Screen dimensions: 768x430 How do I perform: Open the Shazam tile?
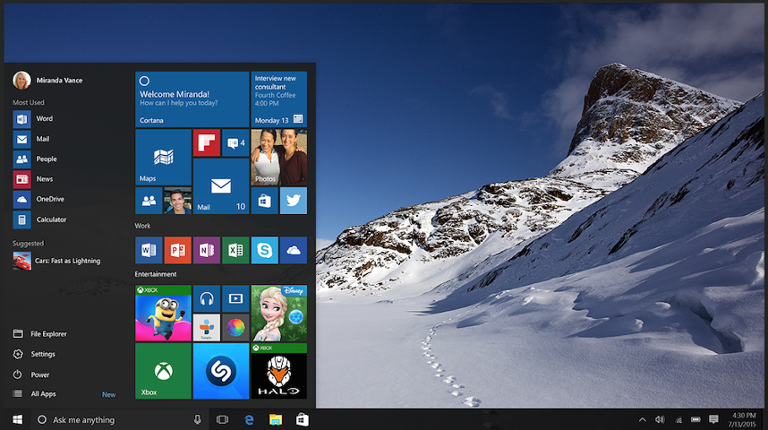click(x=220, y=371)
